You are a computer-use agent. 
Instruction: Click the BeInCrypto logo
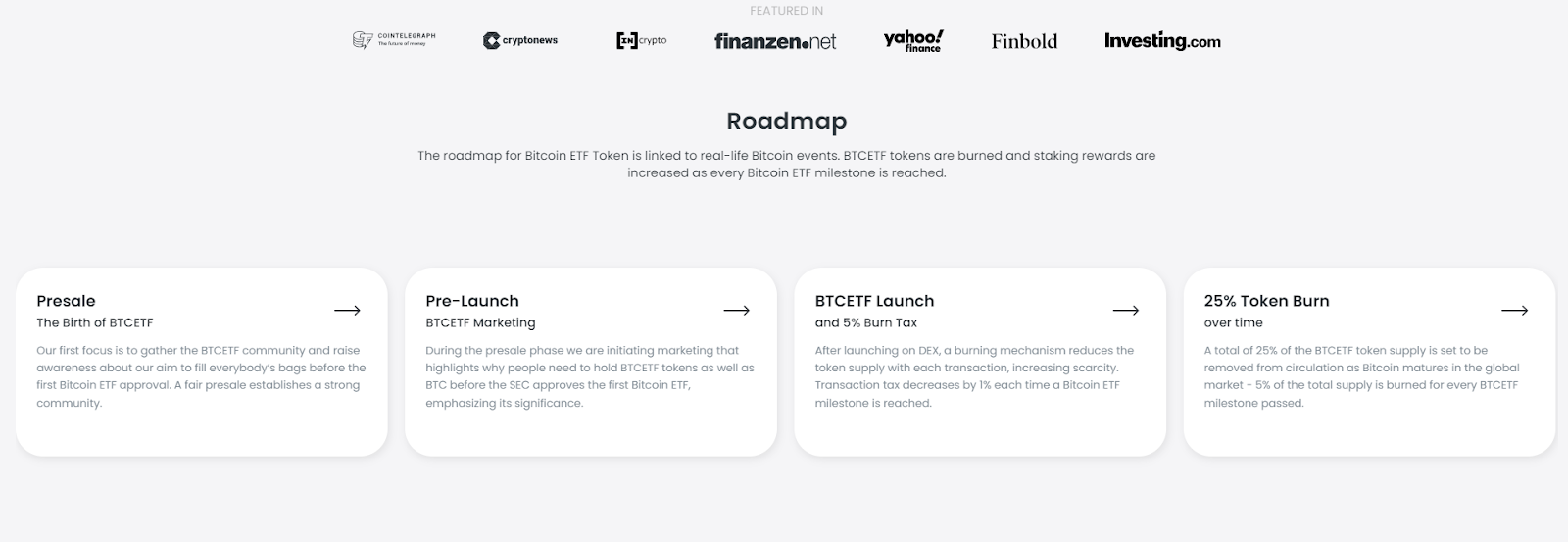tap(641, 40)
